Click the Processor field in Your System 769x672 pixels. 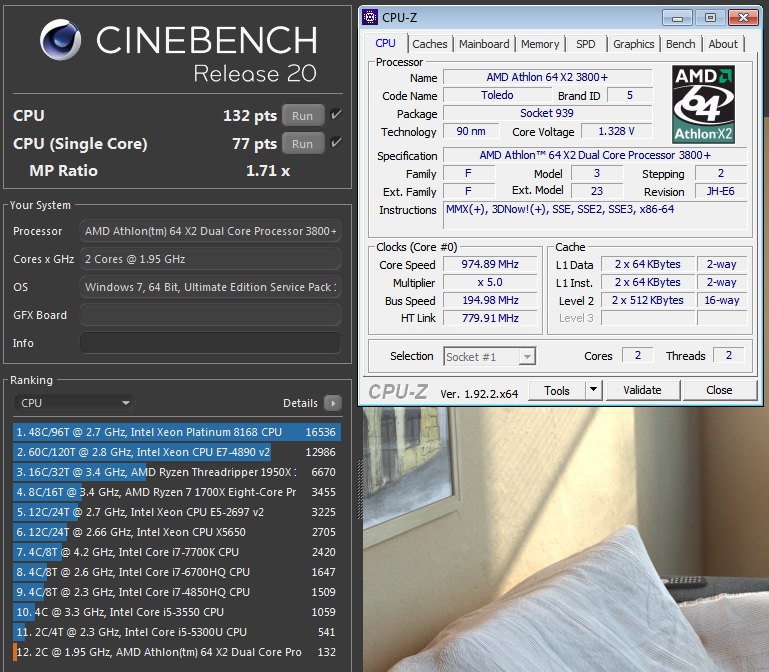(x=210, y=231)
